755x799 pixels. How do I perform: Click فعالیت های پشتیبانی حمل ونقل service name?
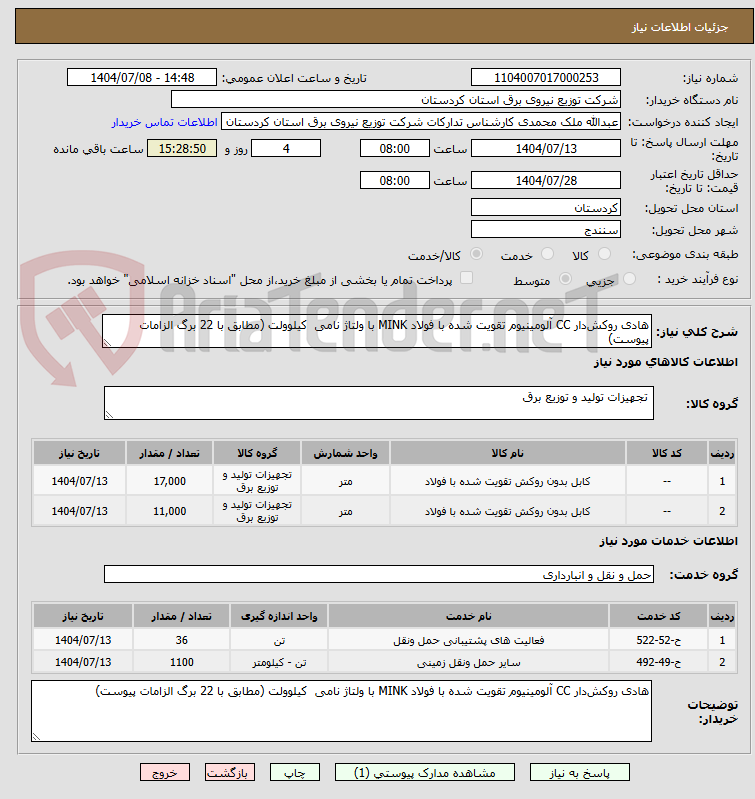pyautogui.click(x=469, y=640)
